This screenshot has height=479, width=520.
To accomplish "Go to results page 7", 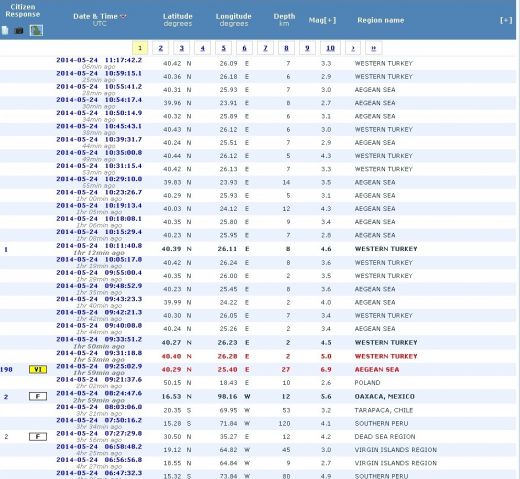I will pos(265,48).
